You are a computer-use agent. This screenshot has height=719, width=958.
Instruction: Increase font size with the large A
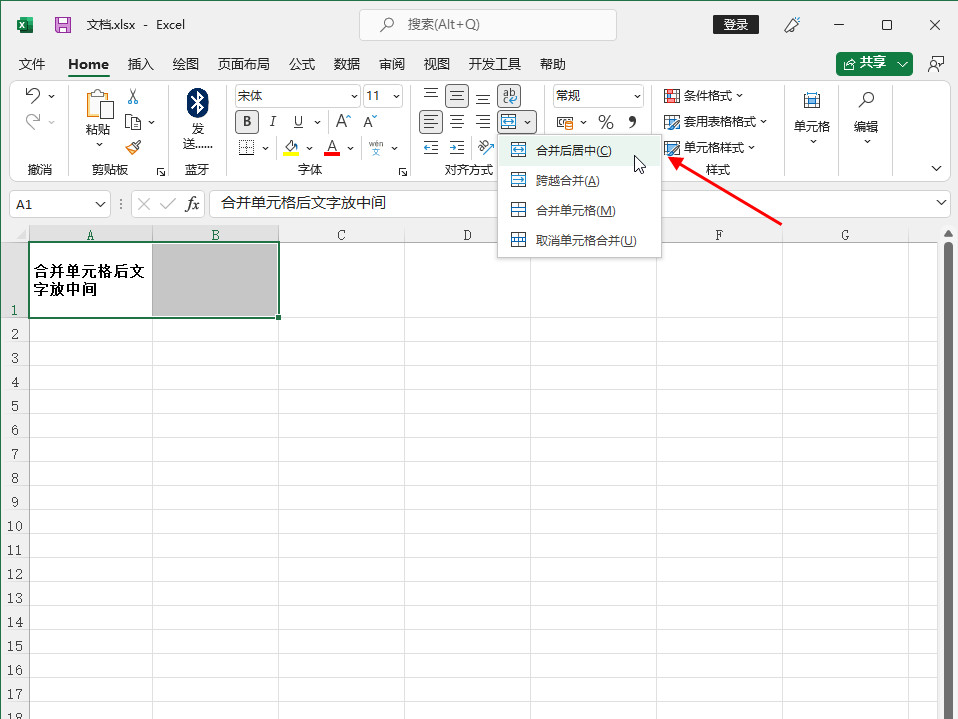[343, 122]
